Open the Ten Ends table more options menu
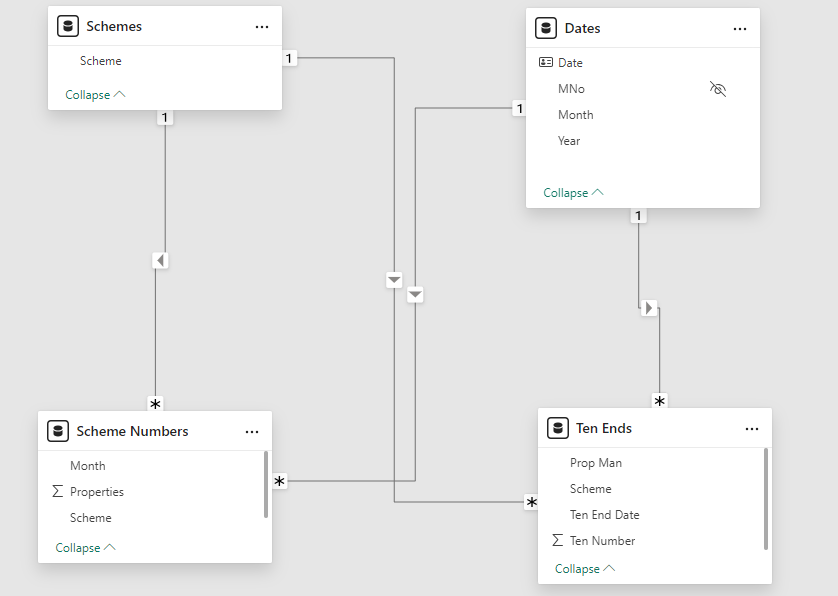 (751, 429)
